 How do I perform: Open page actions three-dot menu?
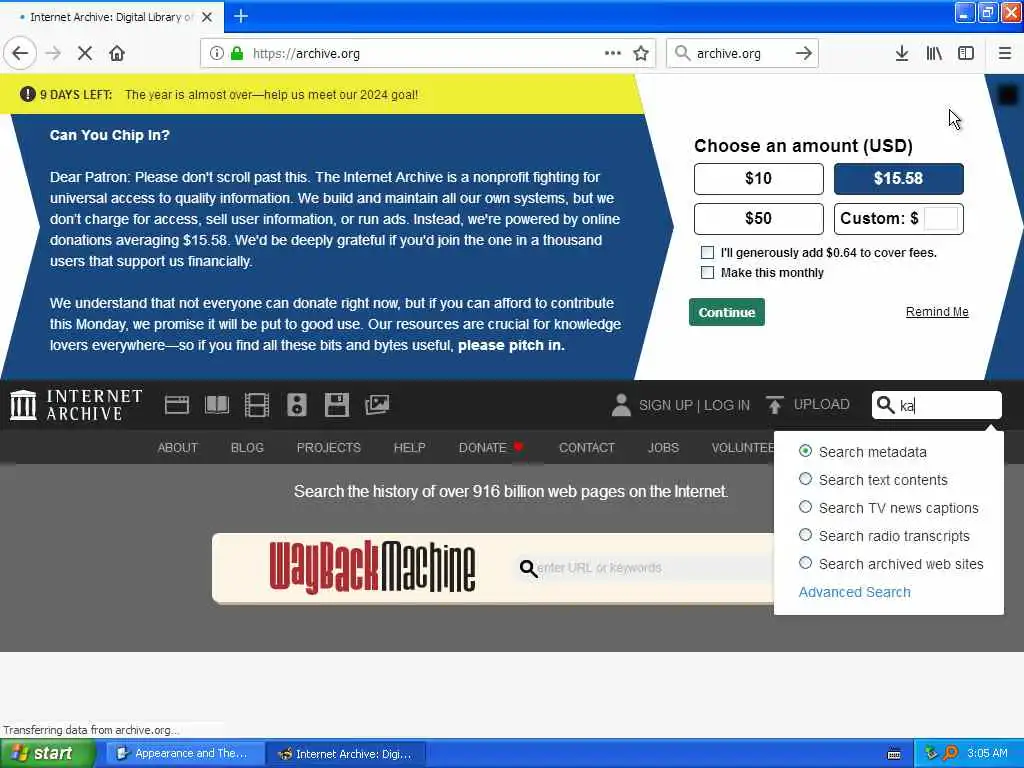[x=613, y=54]
